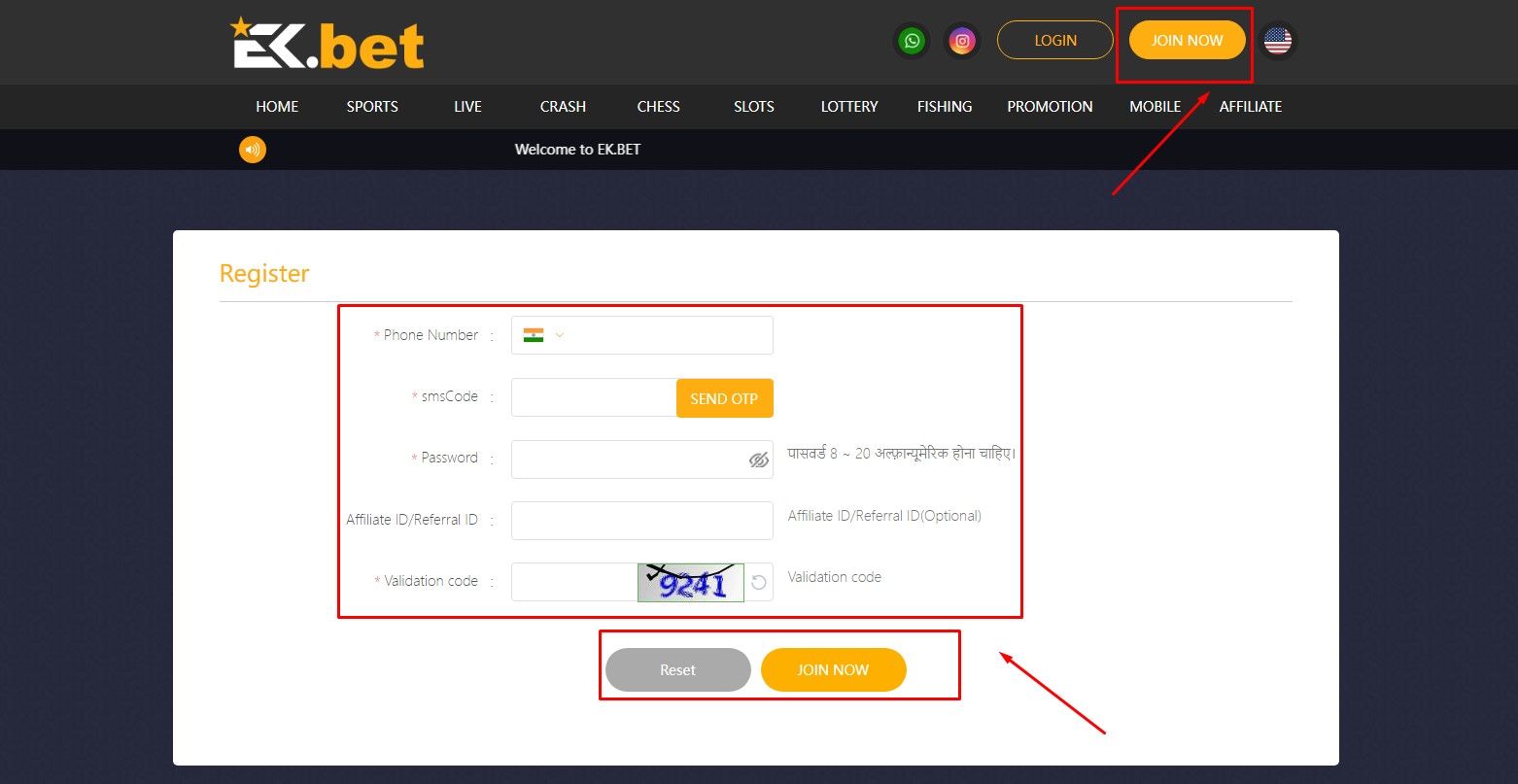The width and height of the screenshot is (1518, 784).
Task: Click the 9241 captcha image
Action: pos(691,582)
